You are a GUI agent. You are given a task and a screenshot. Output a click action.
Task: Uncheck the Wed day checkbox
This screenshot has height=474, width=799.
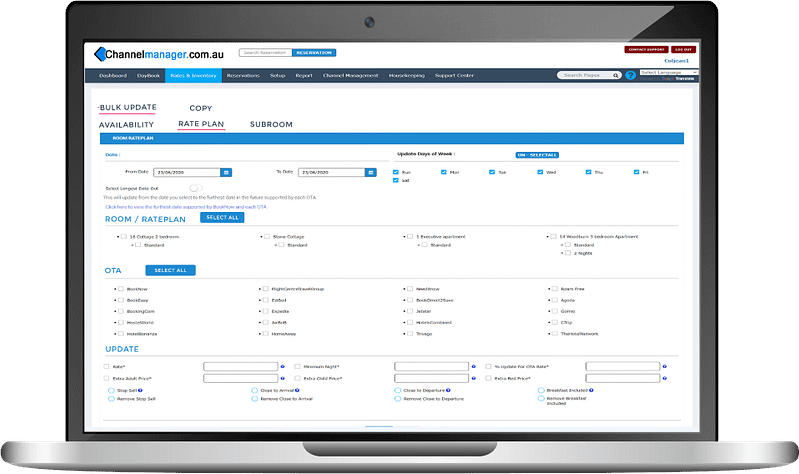540,172
